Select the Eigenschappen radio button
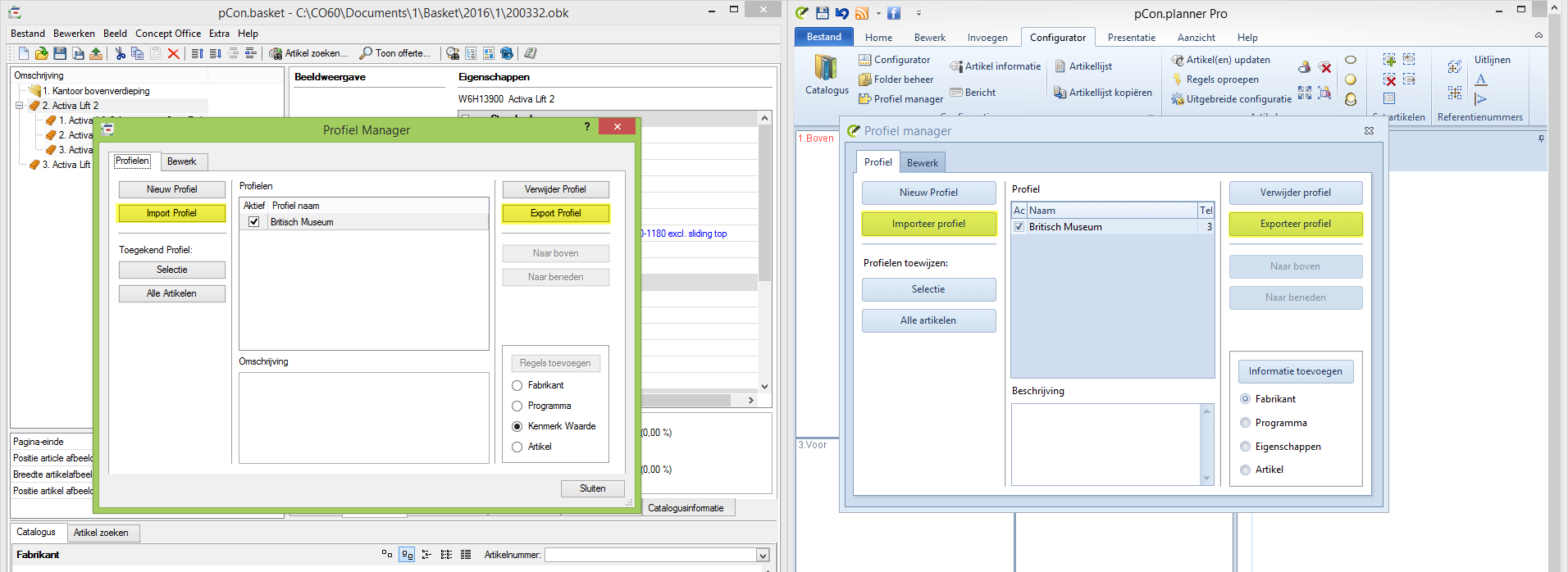This screenshot has width=1568, height=572. point(1246,447)
